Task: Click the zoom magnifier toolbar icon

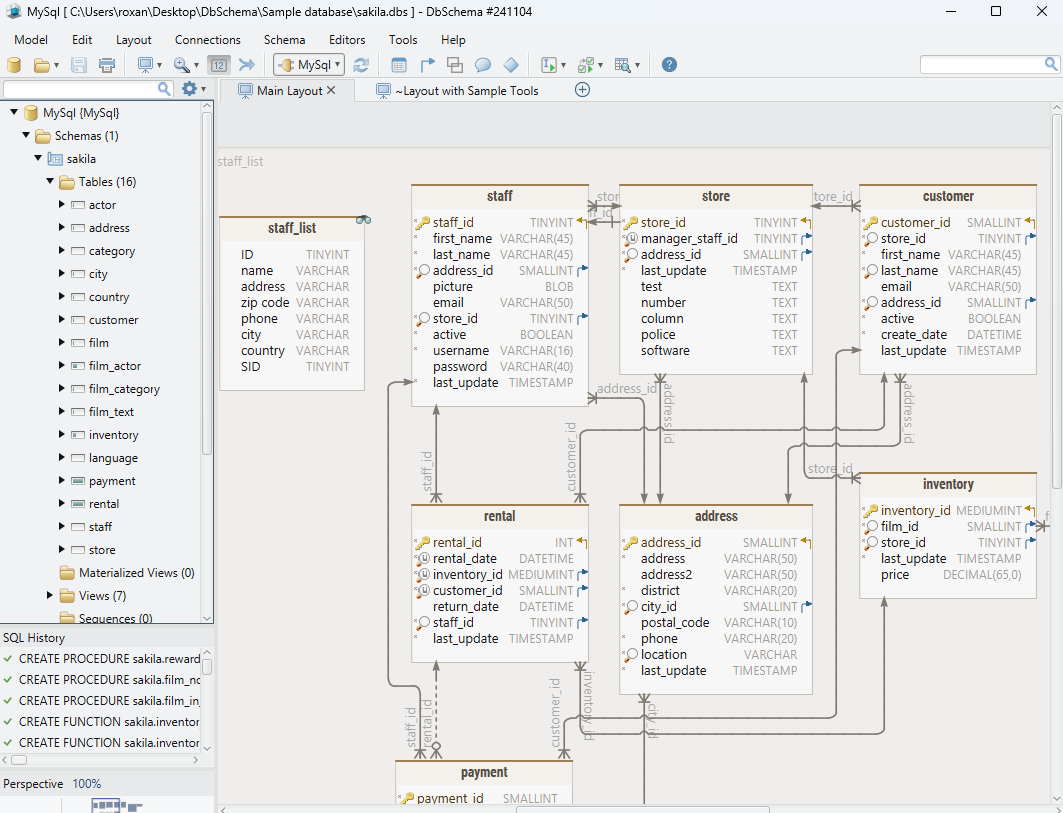Action: (x=181, y=65)
